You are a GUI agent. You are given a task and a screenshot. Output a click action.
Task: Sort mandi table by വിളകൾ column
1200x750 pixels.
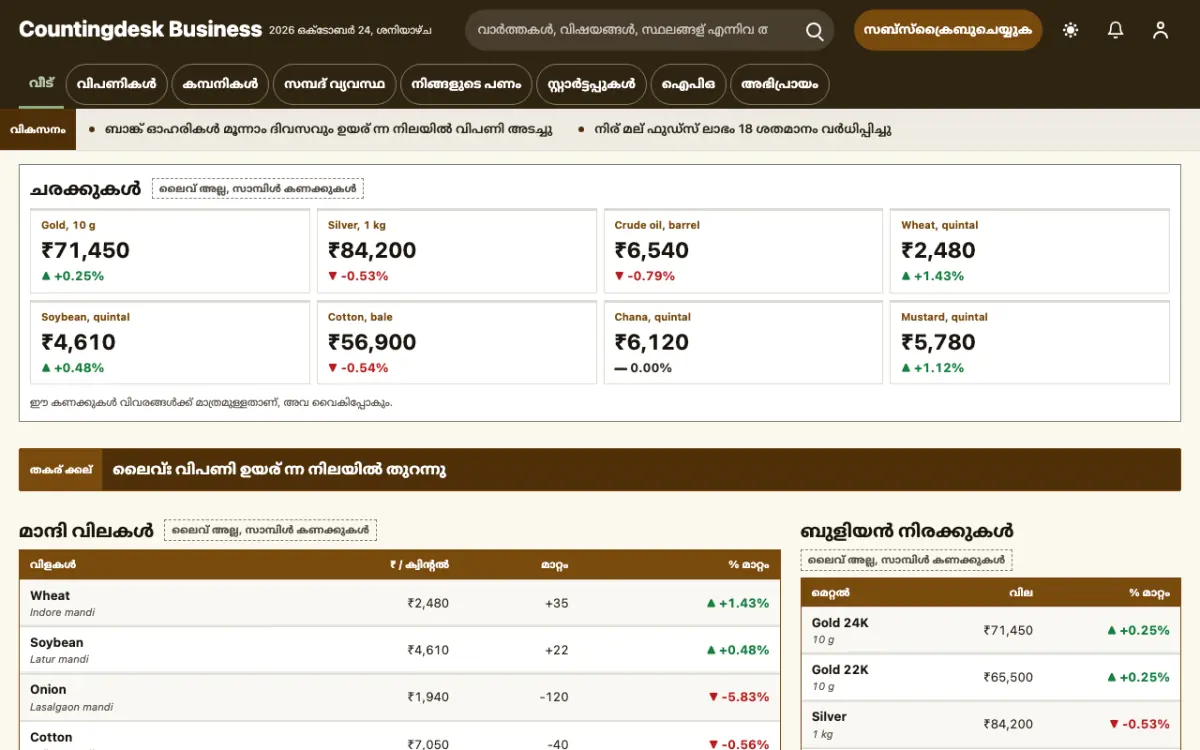[x=53, y=565]
